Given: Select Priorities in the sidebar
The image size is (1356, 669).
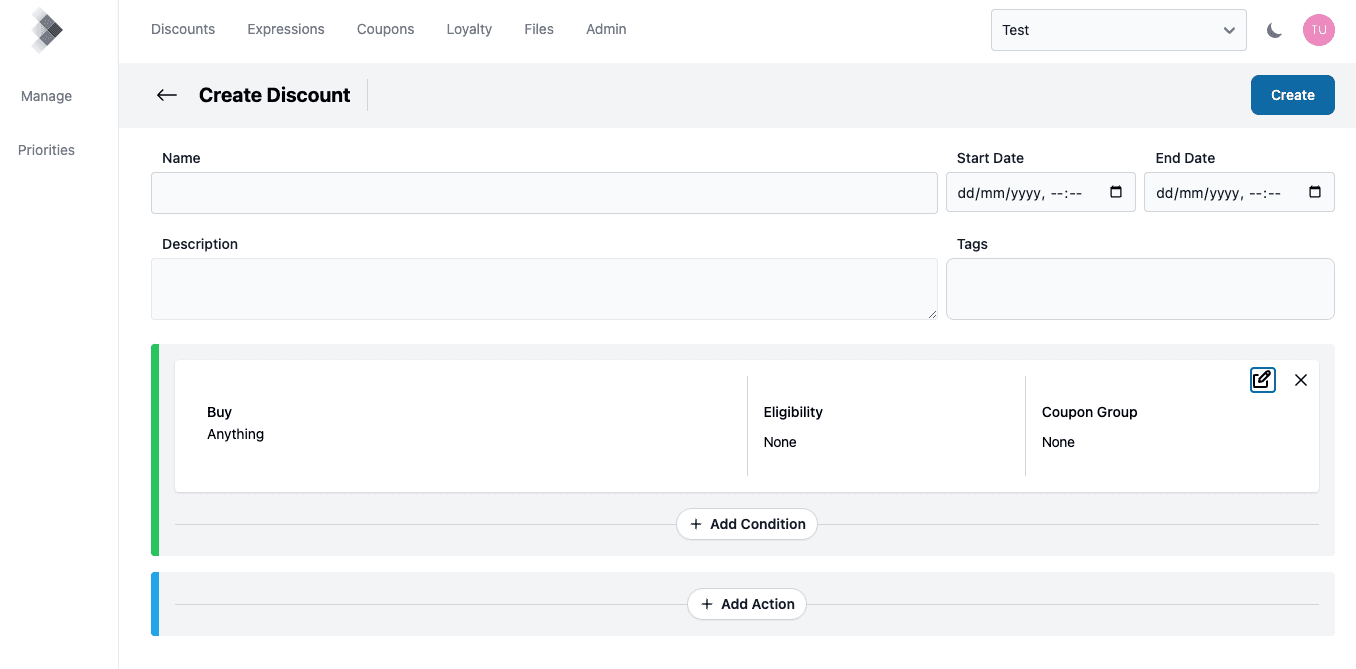Looking at the screenshot, I should tap(47, 150).
